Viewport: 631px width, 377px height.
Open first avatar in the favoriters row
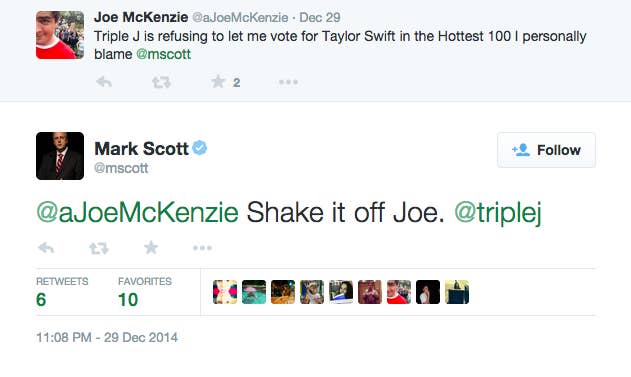click(x=225, y=292)
